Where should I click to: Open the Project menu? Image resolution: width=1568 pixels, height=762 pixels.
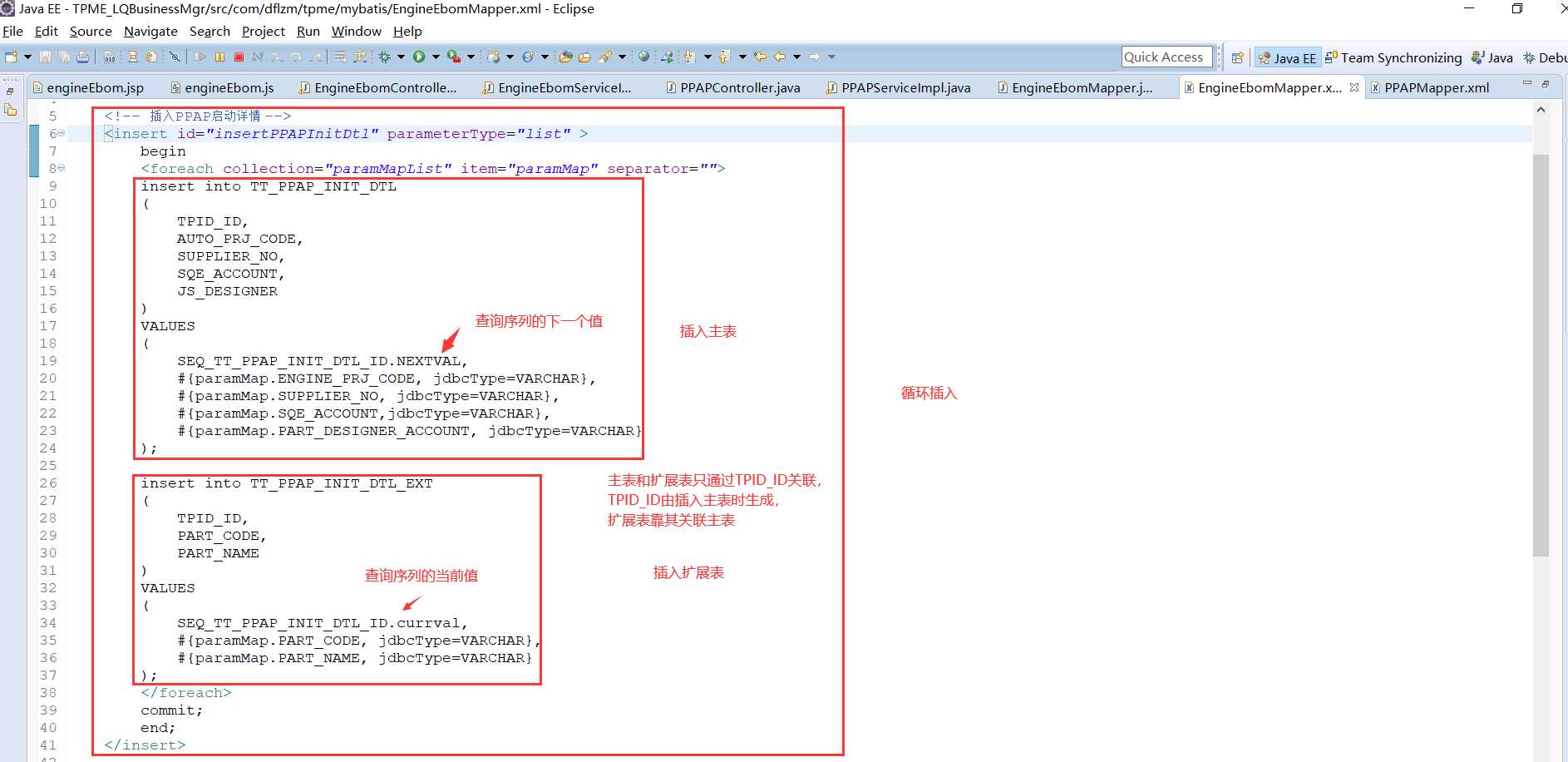click(263, 31)
